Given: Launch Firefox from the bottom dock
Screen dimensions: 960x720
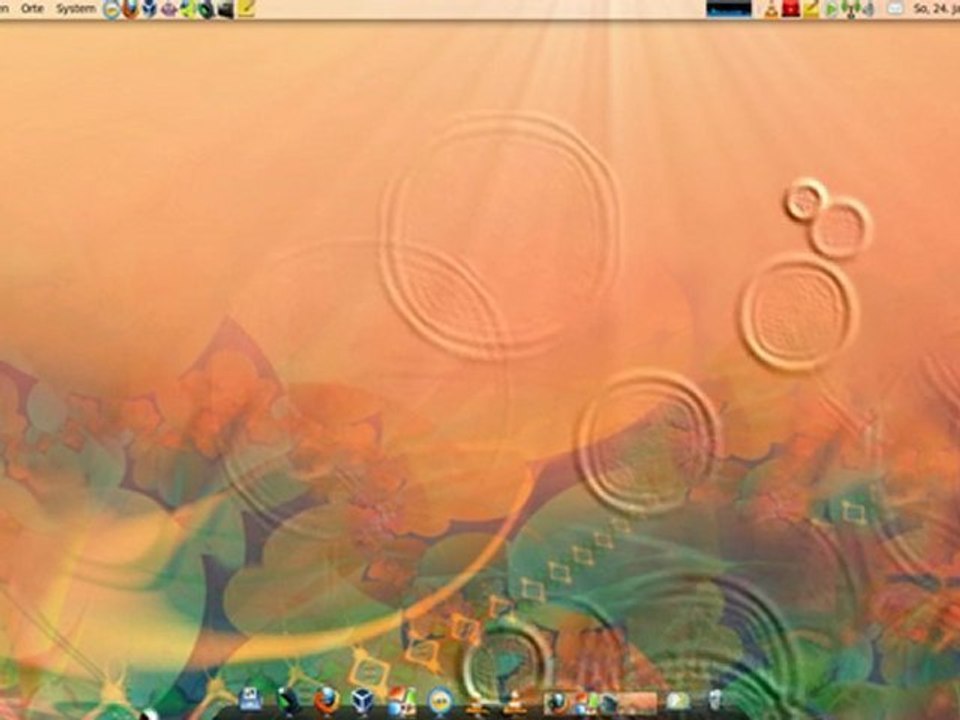Looking at the screenshot, I should coord(327,701).
